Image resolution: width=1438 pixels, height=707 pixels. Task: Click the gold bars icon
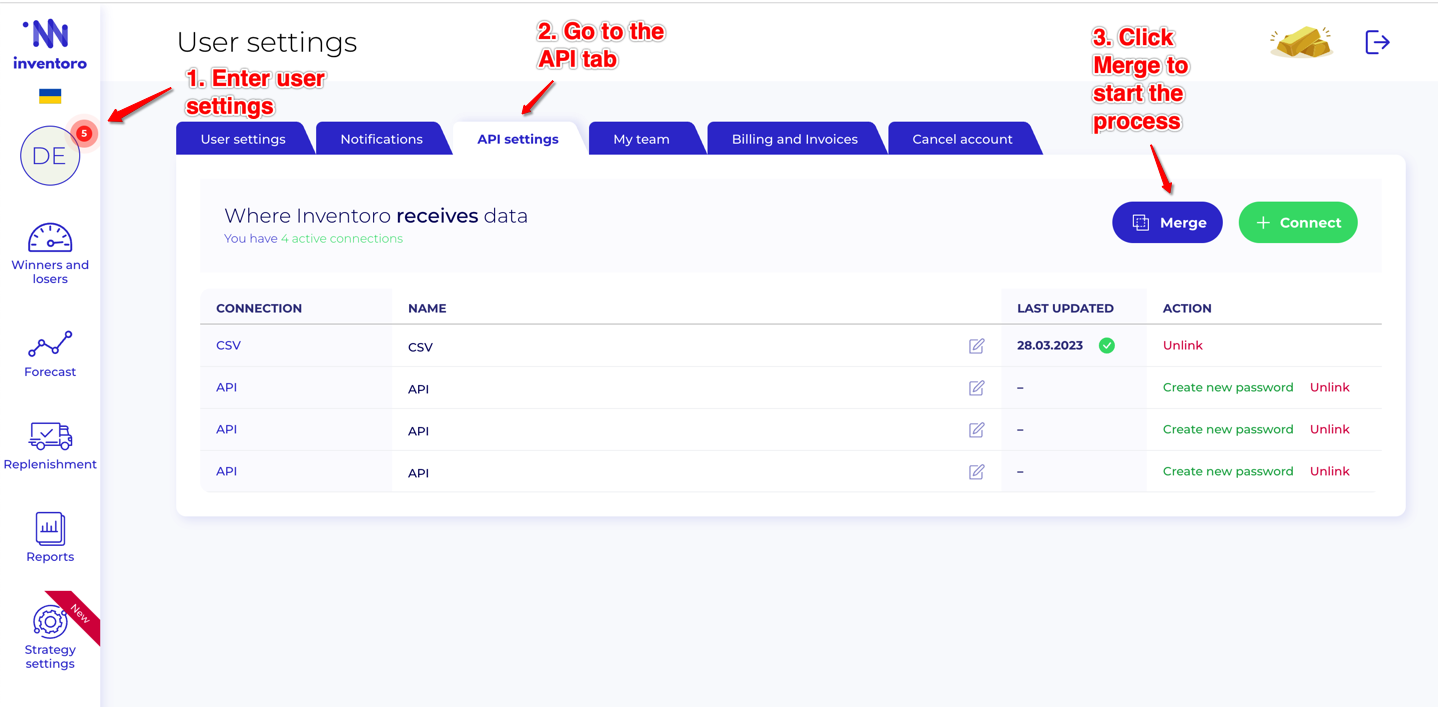[x=1301, y=42]
